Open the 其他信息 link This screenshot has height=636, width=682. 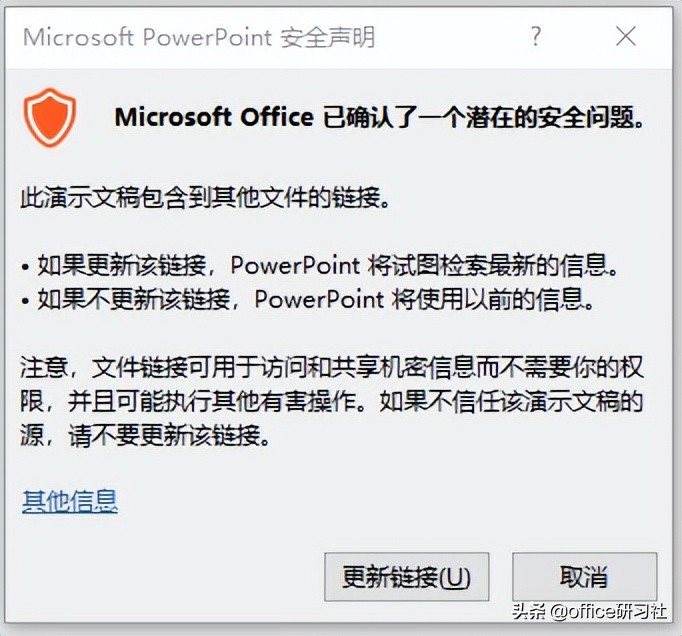click(x=70, y=501)
